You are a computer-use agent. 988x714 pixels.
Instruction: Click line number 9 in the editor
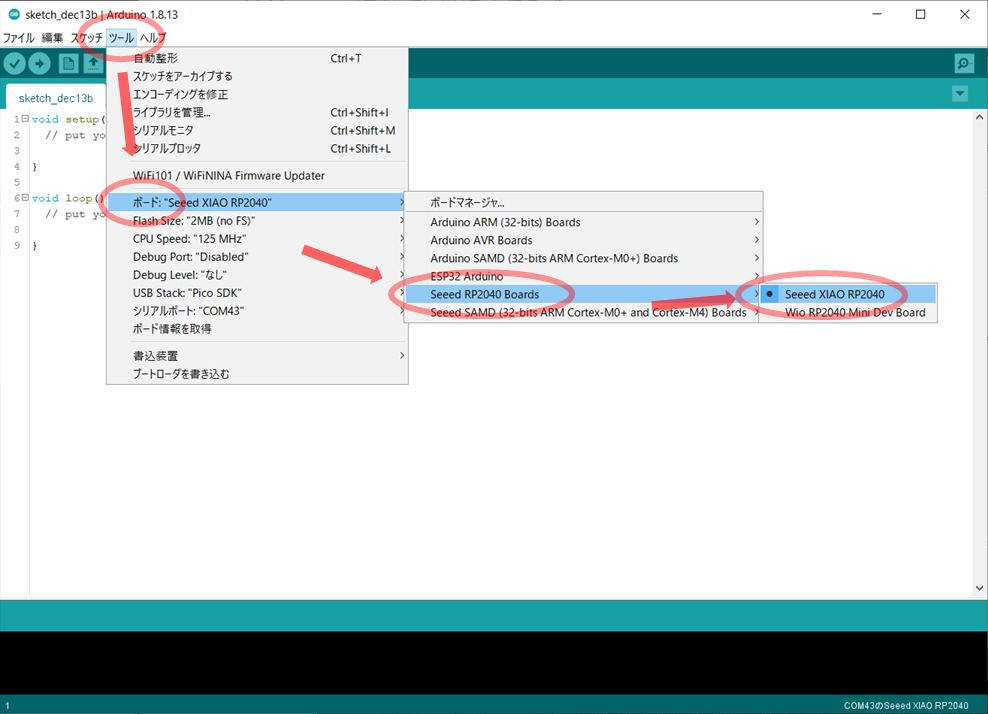point(17,245)
